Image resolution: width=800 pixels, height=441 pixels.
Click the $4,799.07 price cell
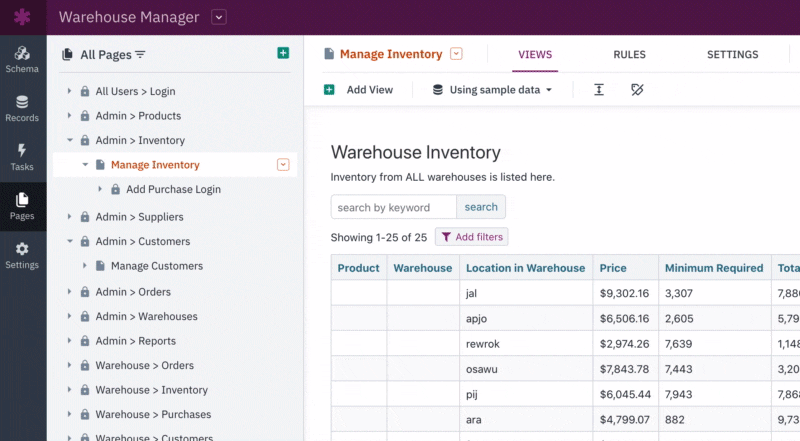pyautogui.click(x=626, y=420)
